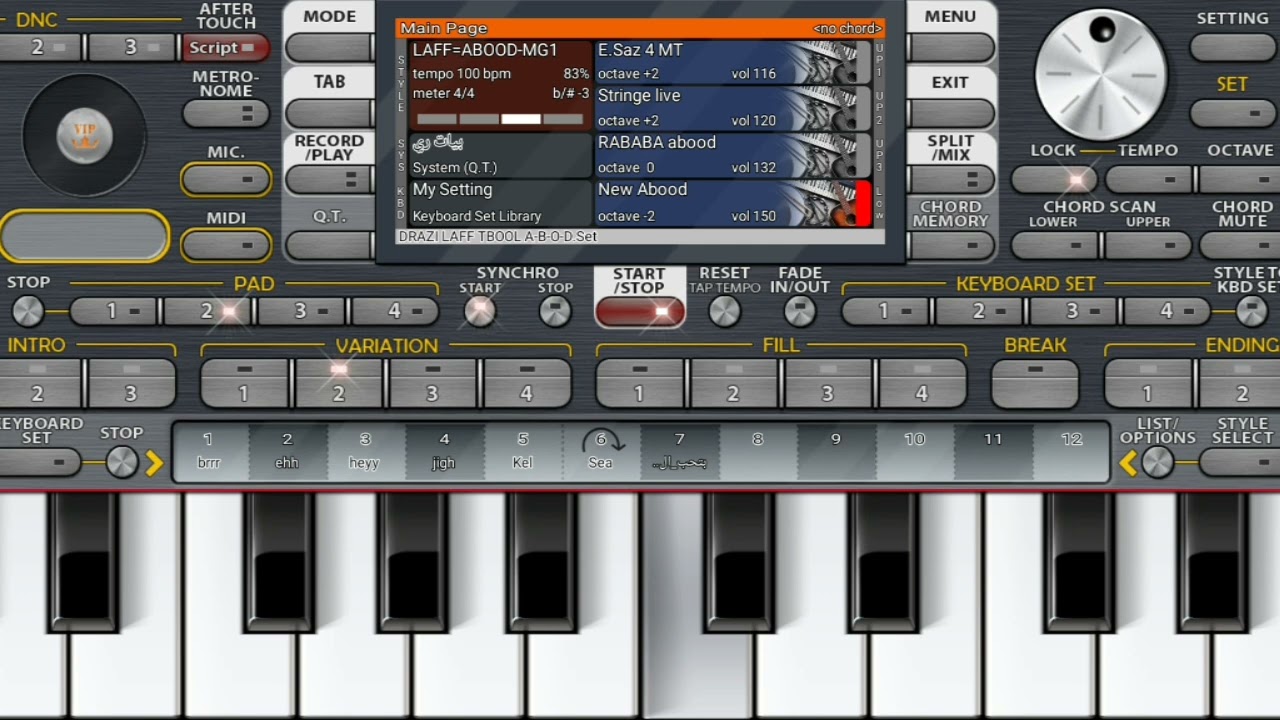Toggle CHORD SCAN LOWER

[x=1055, y=245]
